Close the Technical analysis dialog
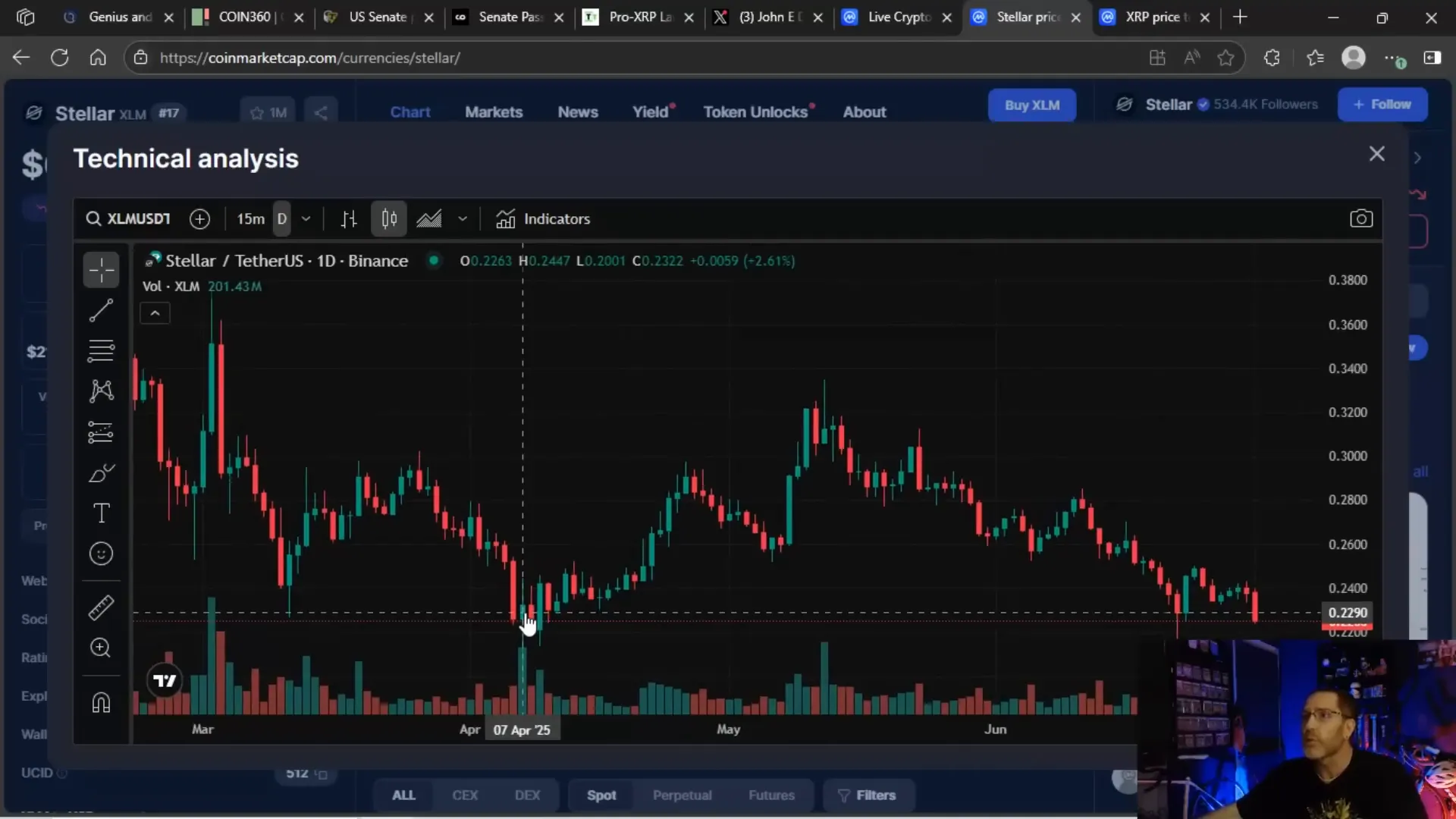This screenshot has height=819, width=1456. [1377, 154]
